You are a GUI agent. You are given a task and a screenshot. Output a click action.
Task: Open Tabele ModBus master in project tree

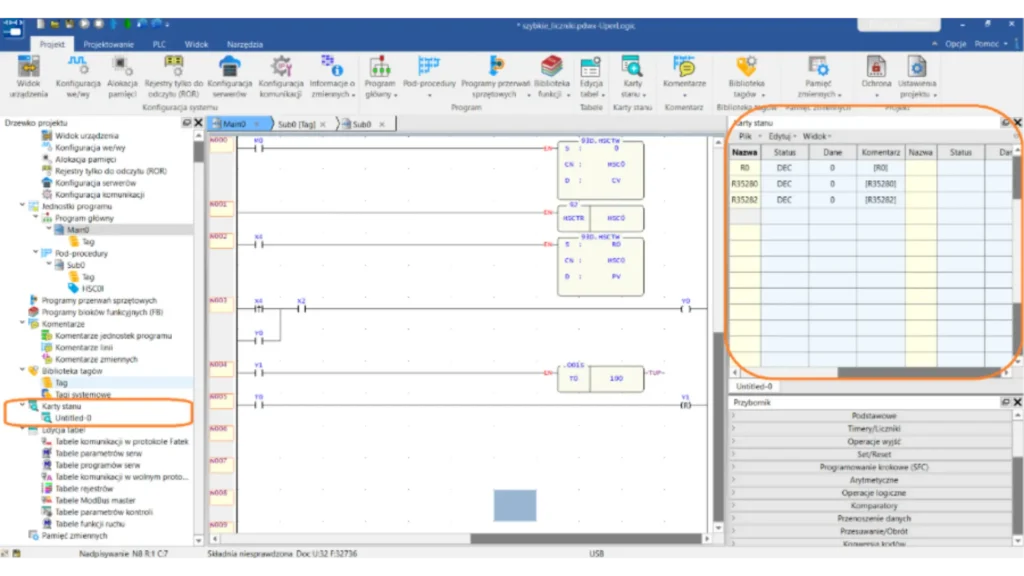tap(95, 500)
